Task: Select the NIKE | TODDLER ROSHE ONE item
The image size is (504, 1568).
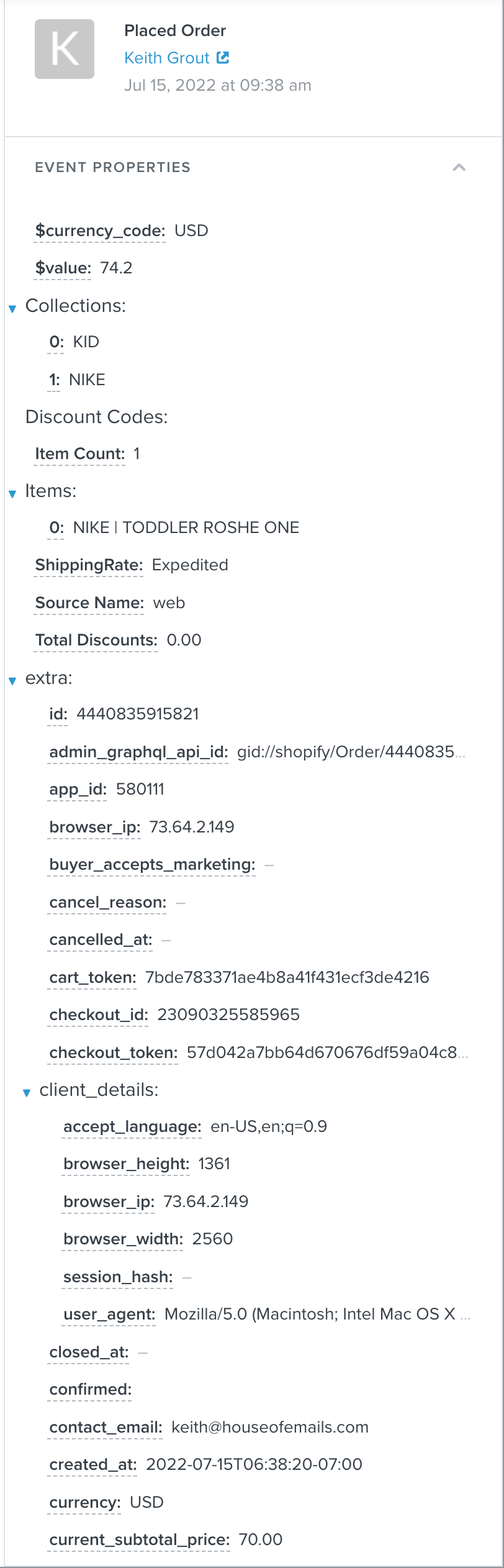Action: [x=186, y=528]
